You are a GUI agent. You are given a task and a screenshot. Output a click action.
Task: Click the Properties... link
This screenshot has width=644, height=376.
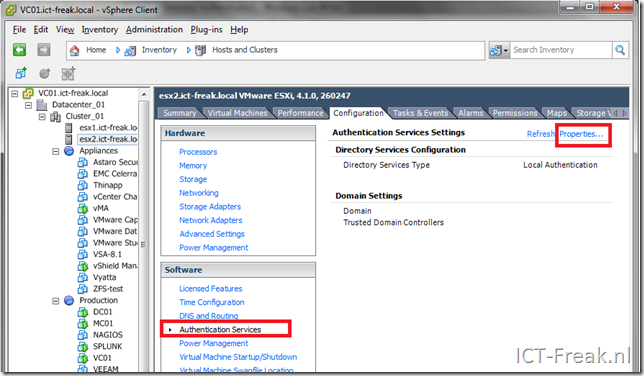[x=581, y=134]
